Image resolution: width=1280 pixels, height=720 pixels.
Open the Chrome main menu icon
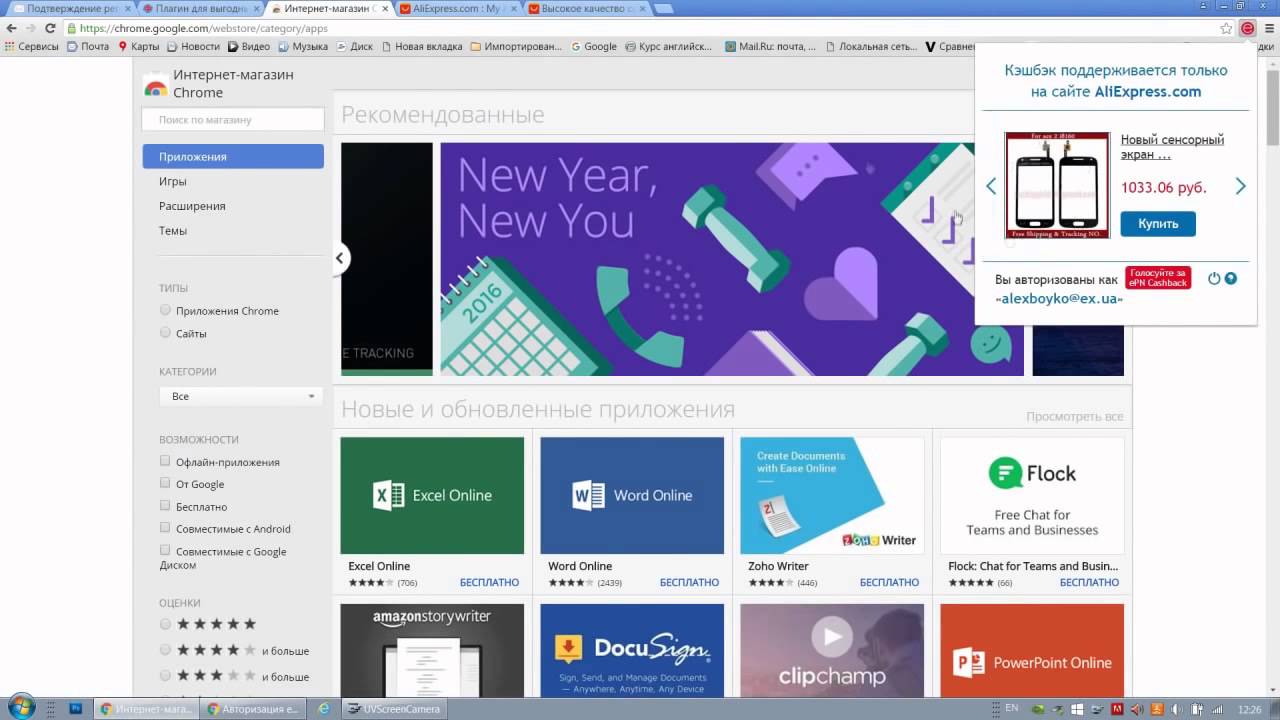pyautogui.click(x=1268, y=28)
